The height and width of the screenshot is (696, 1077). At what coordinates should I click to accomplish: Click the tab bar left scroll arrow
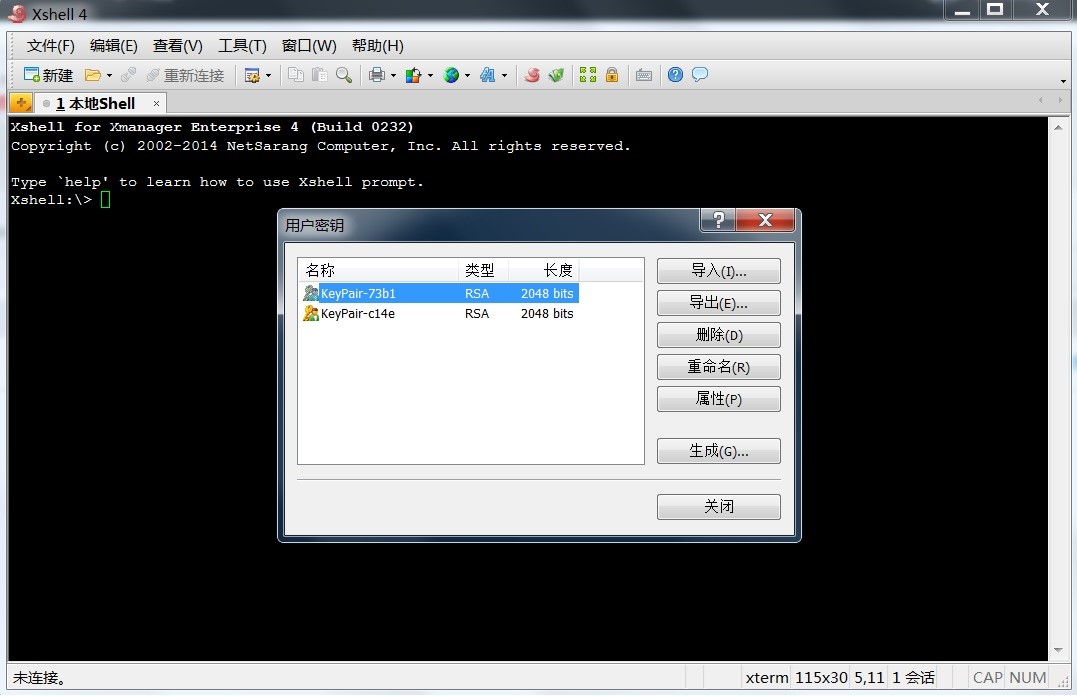coord(1041,100)
